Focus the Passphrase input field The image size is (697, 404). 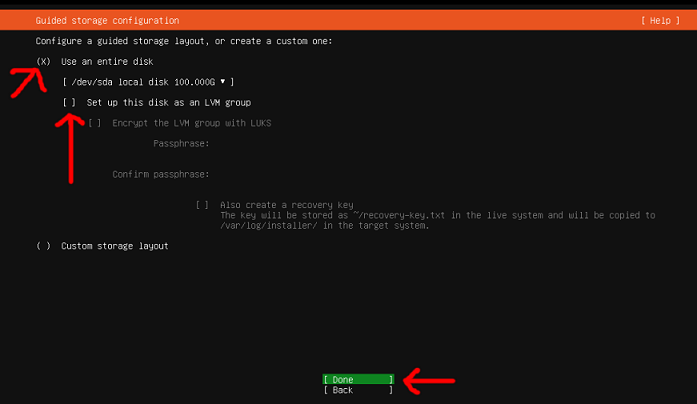300,144
